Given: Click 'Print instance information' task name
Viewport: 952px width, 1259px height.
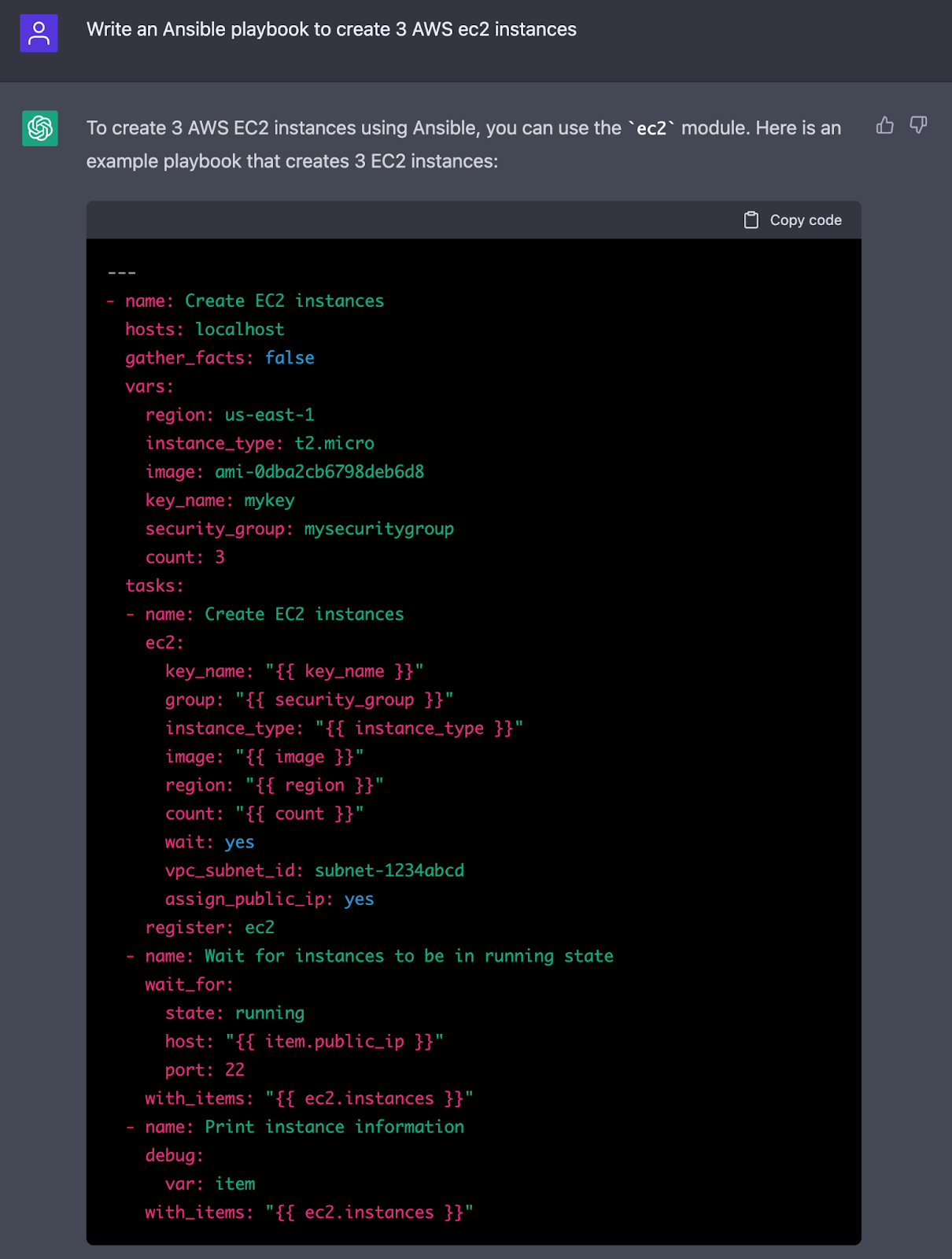Looking at the screenshot, I should click(x=334, y=1128).
